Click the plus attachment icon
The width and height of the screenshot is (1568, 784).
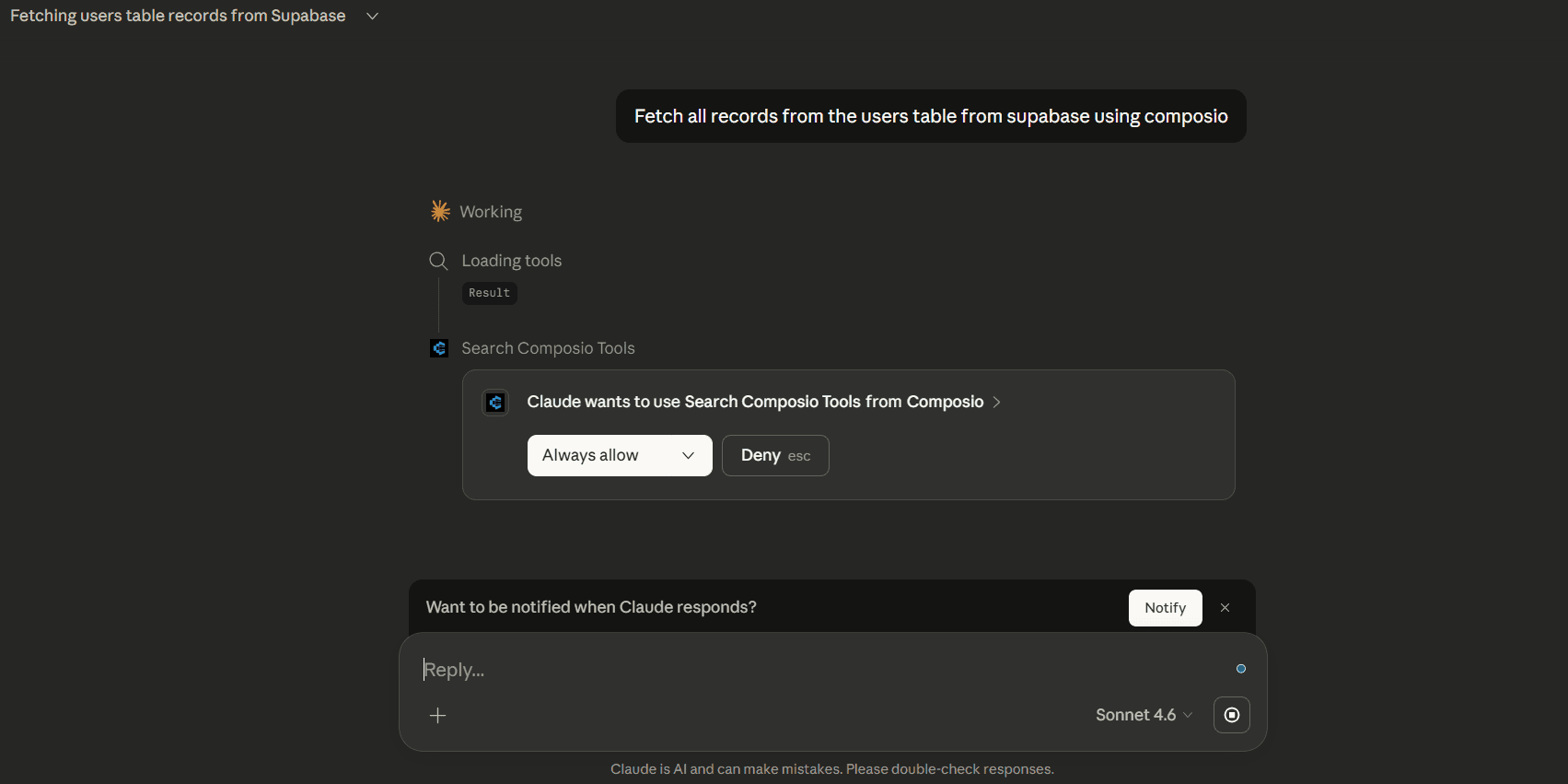click(x=438, y=715)
